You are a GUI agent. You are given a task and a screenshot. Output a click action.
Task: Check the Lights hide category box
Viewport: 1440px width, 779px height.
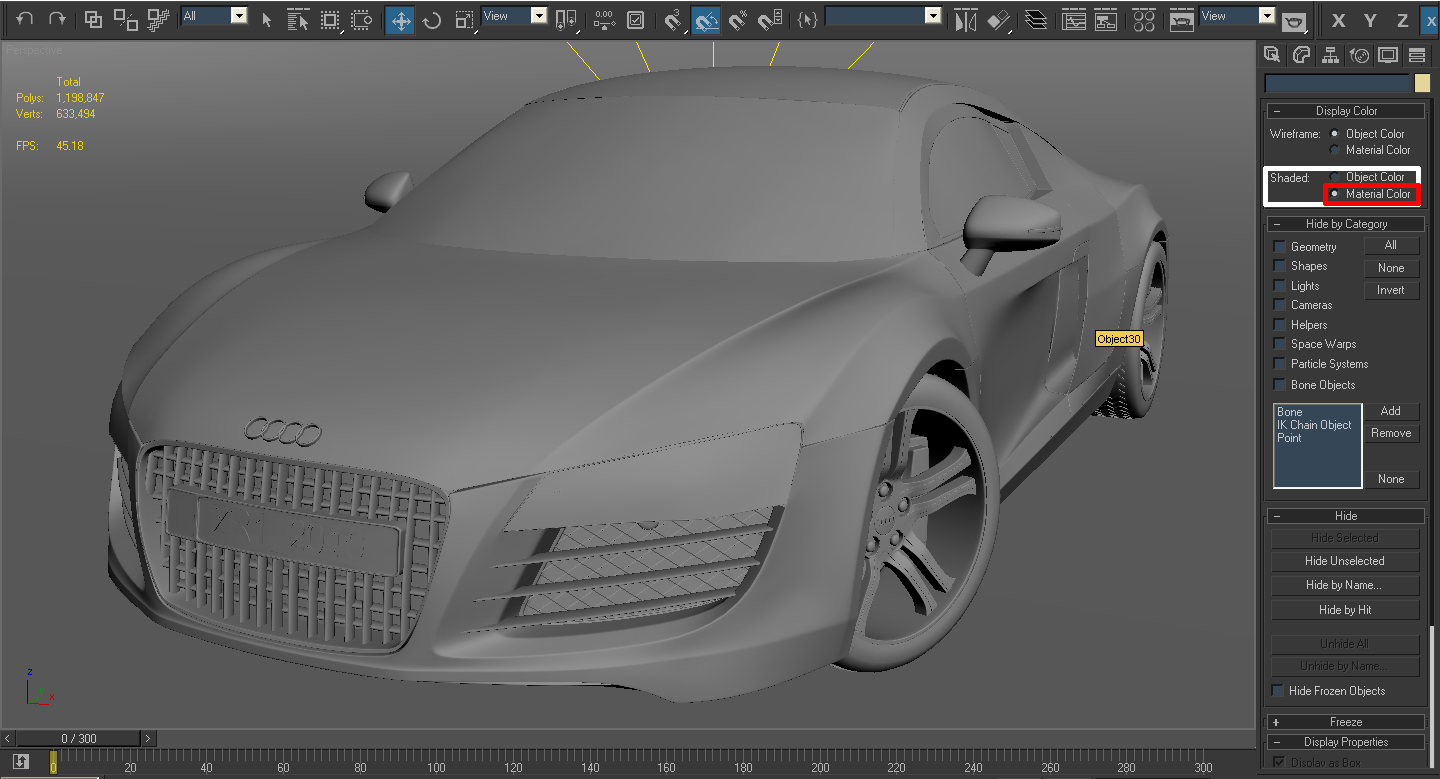(1279, 286)
